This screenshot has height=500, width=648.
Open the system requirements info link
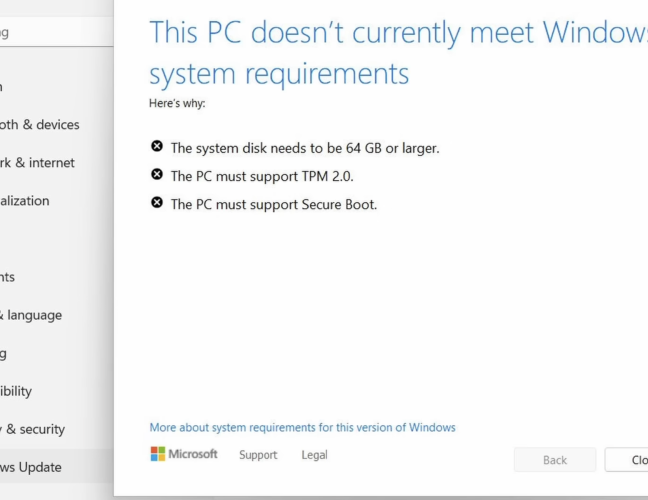(302, 427)
